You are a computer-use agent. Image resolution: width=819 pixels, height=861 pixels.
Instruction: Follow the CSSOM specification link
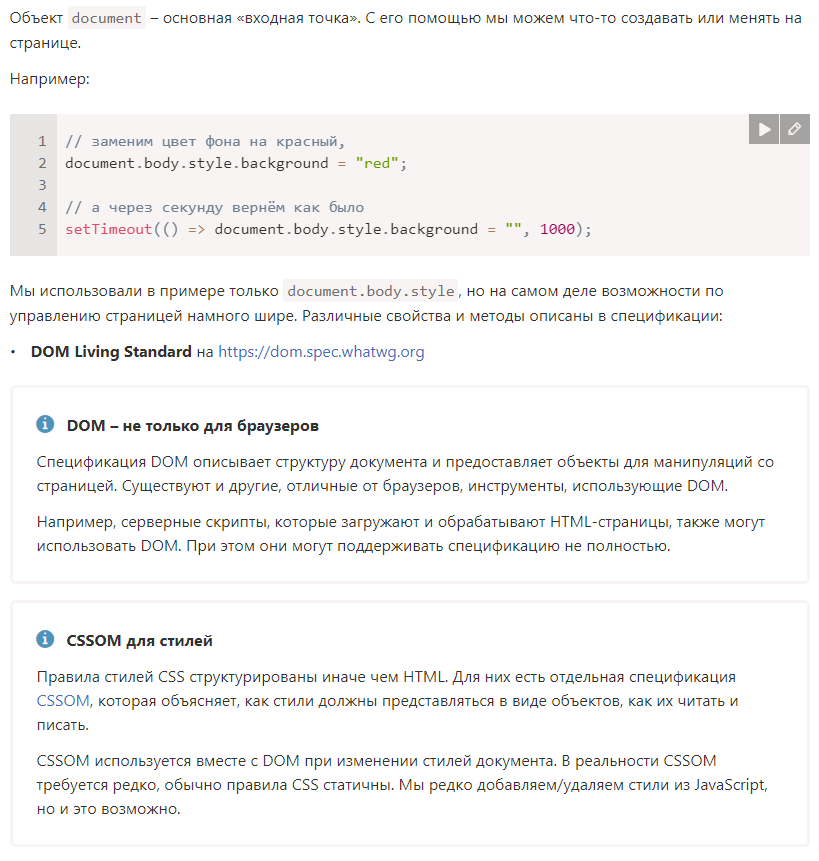(x=63, y=701)
